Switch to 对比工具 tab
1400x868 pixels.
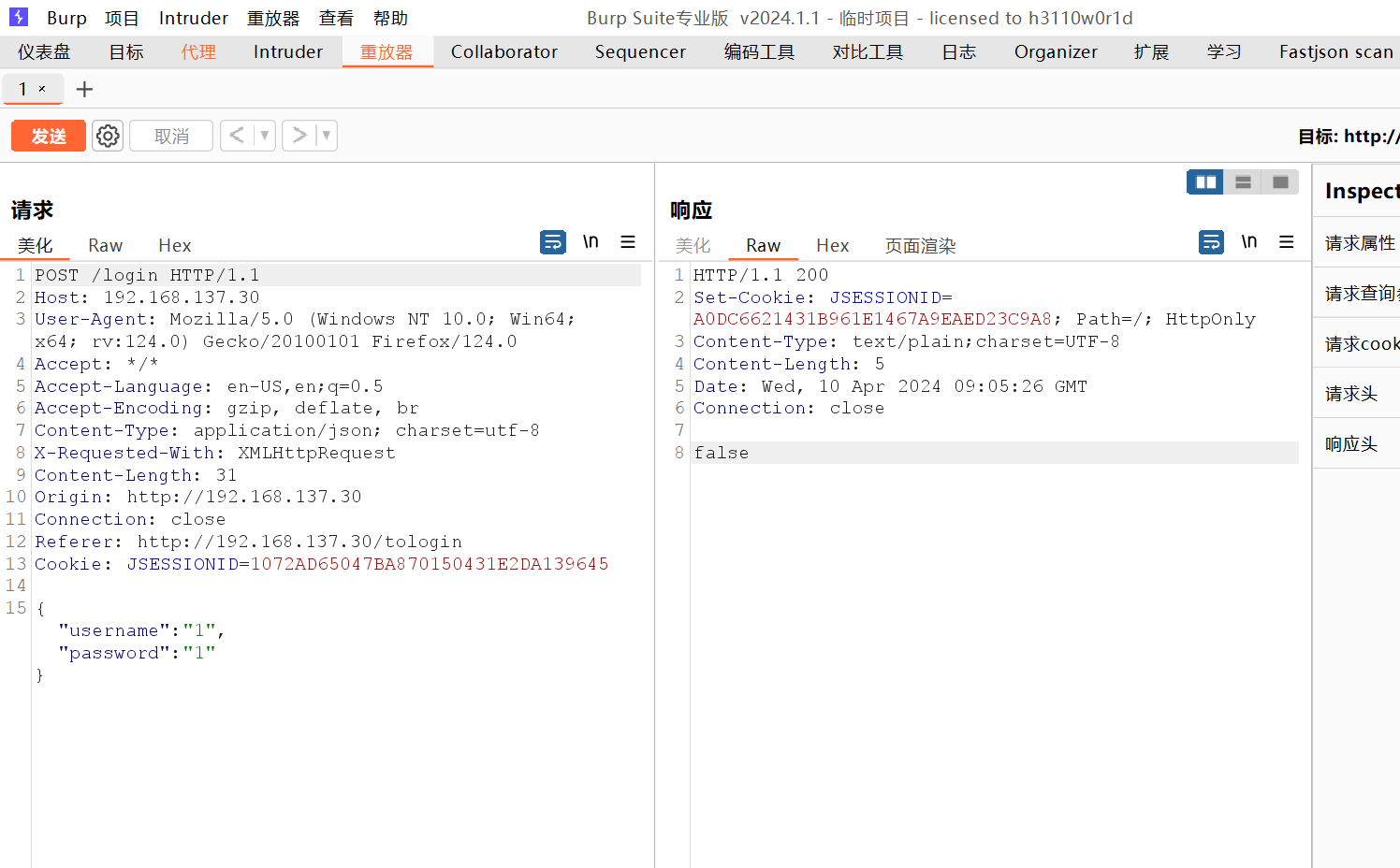[x=868, y=52]
